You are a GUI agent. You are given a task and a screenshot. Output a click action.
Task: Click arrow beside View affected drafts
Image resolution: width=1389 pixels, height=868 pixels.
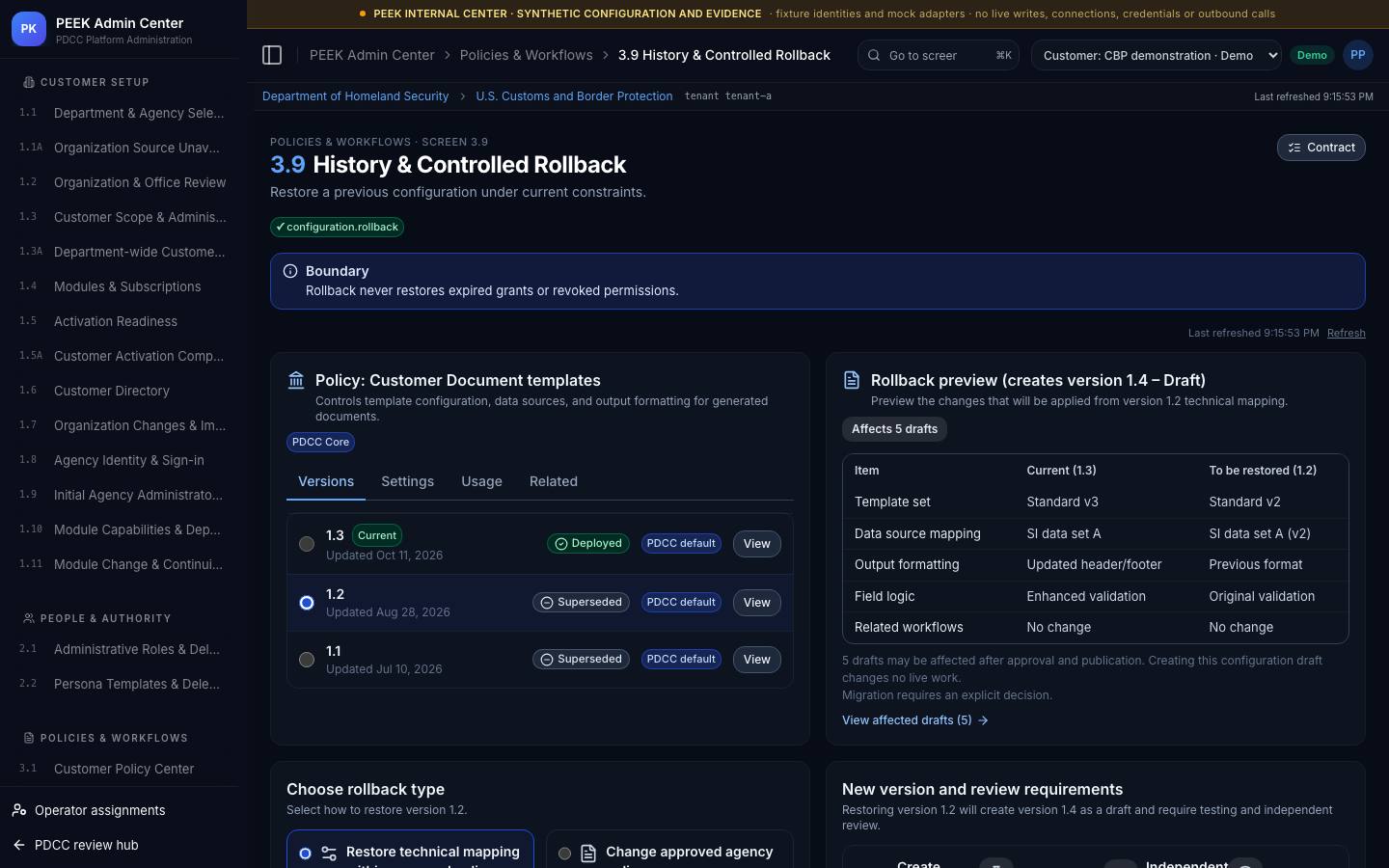click(x=983, y=720)
